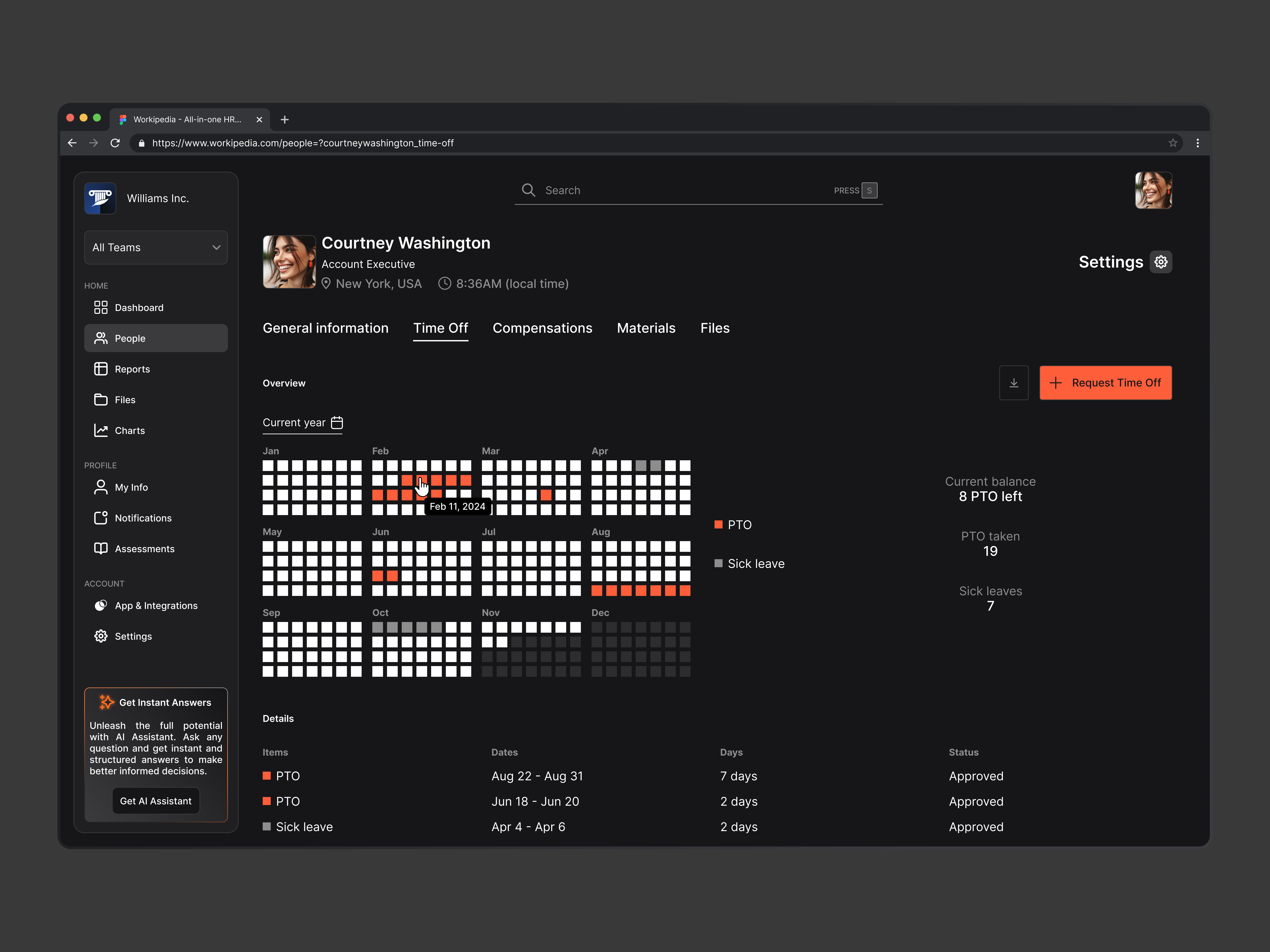Click the 'Jun 18 - Jun 20' dates cell
1270x952 pixels.
pyautogui.click(x=535, y=802)
